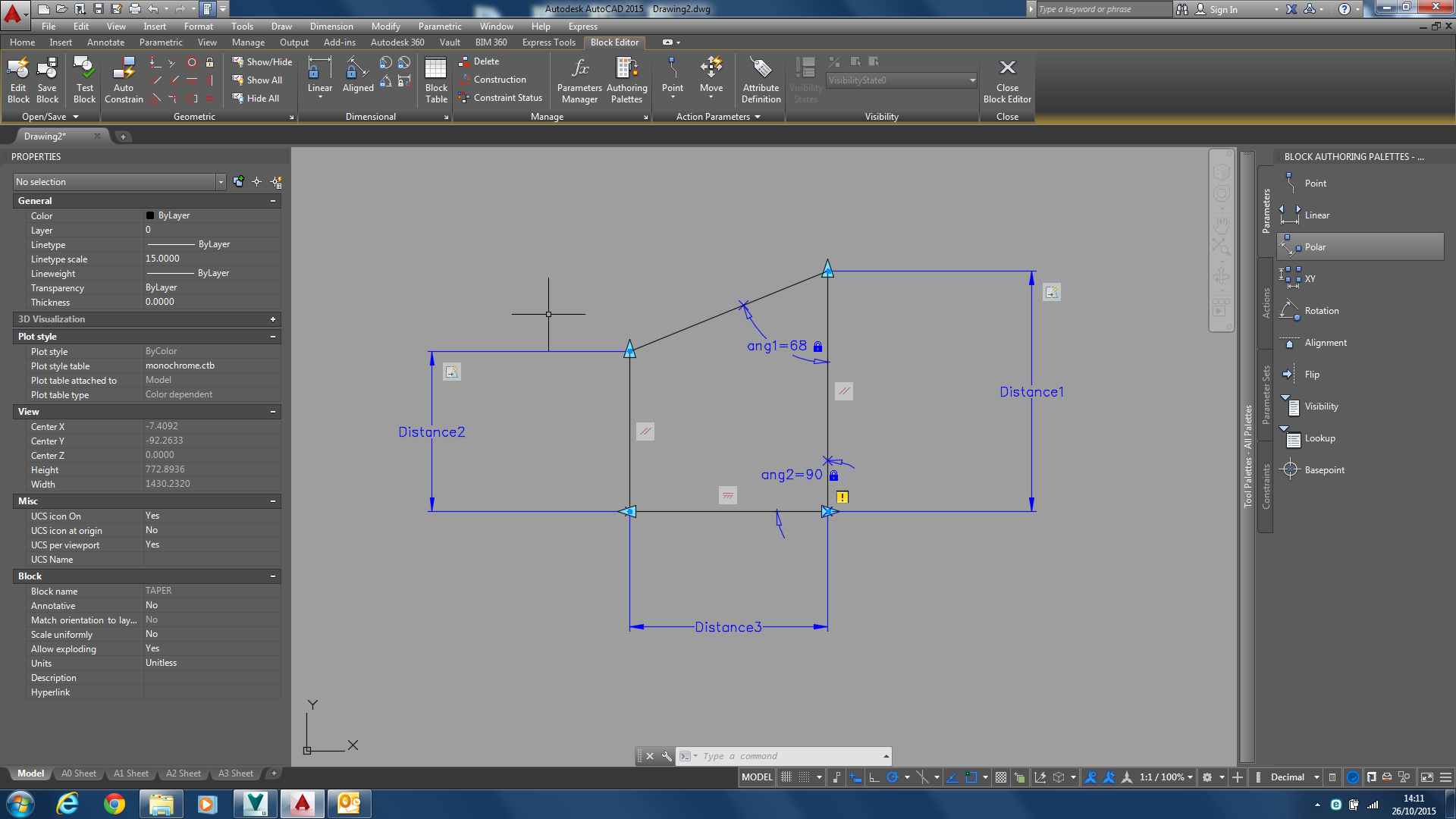Click Close Block Editor
The width and height of the screenshot is (1456, 819).
coord(1007,80)
